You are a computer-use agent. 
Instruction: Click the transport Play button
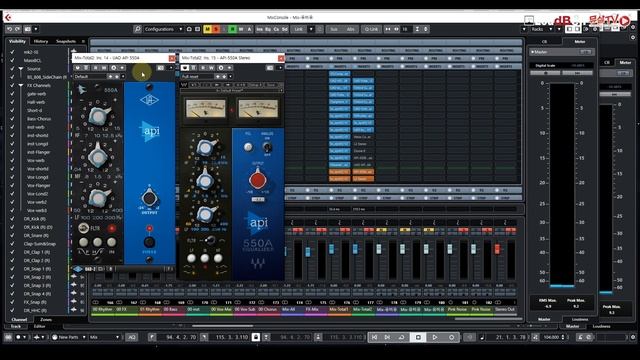coord(435,337)
